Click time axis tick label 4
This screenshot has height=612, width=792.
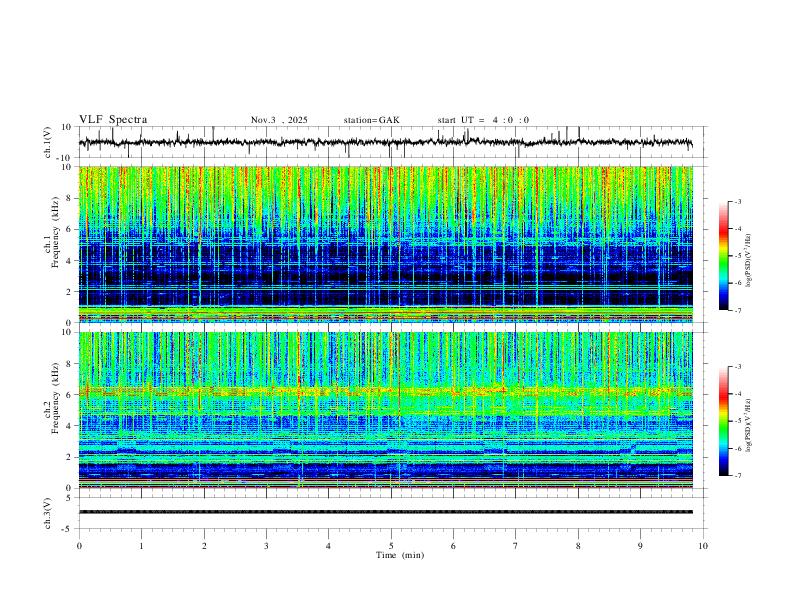pyautogui.click(x=329, y=546)
